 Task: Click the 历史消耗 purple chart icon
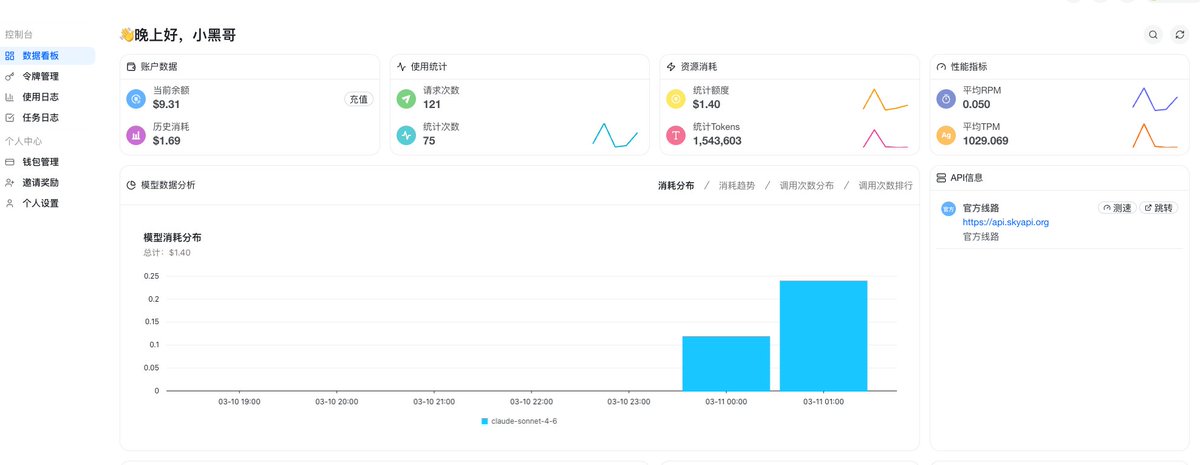pyautogui.click(x=136, y=134)
